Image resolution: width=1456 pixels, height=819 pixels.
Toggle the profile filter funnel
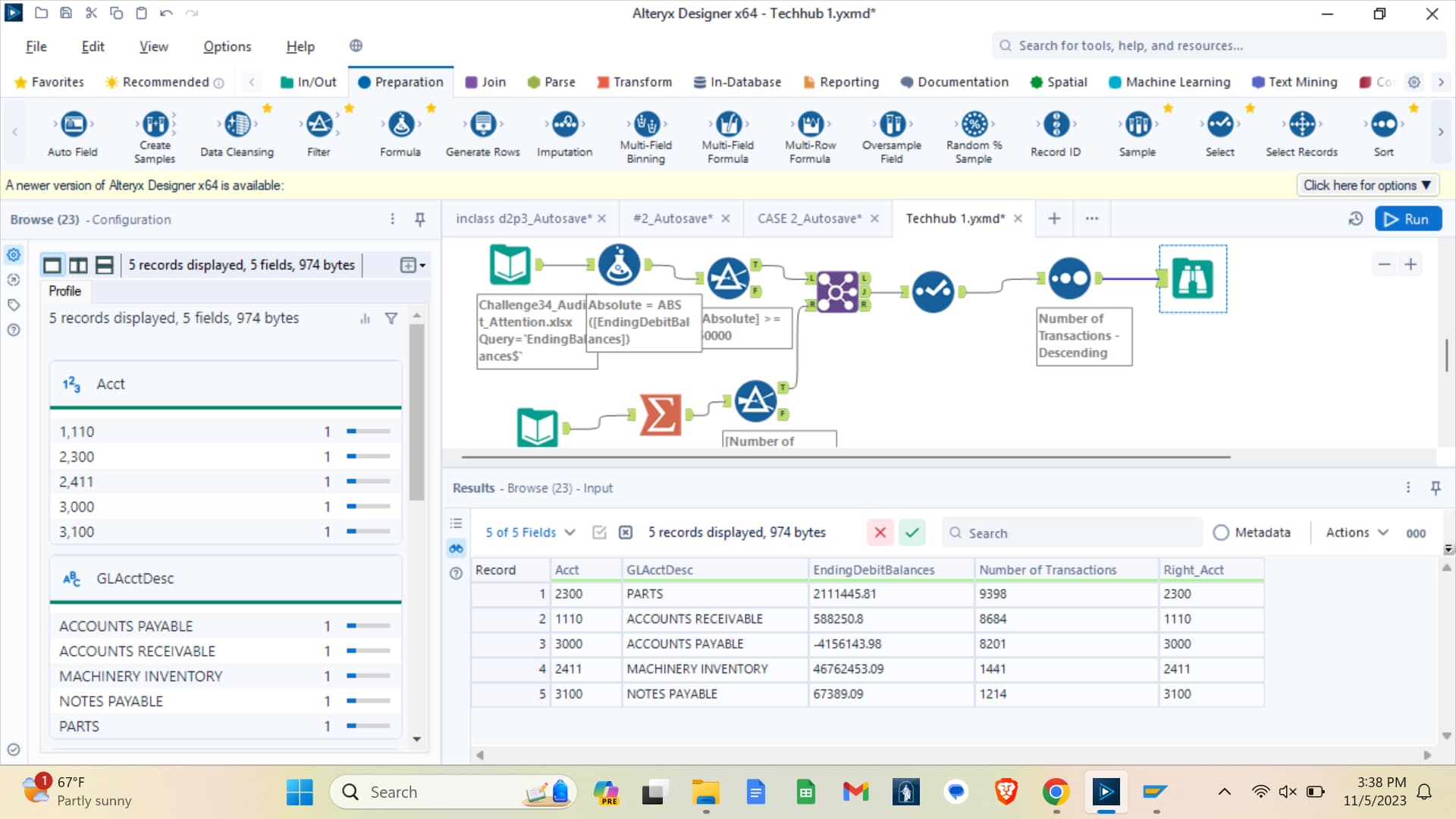point(391,318)
